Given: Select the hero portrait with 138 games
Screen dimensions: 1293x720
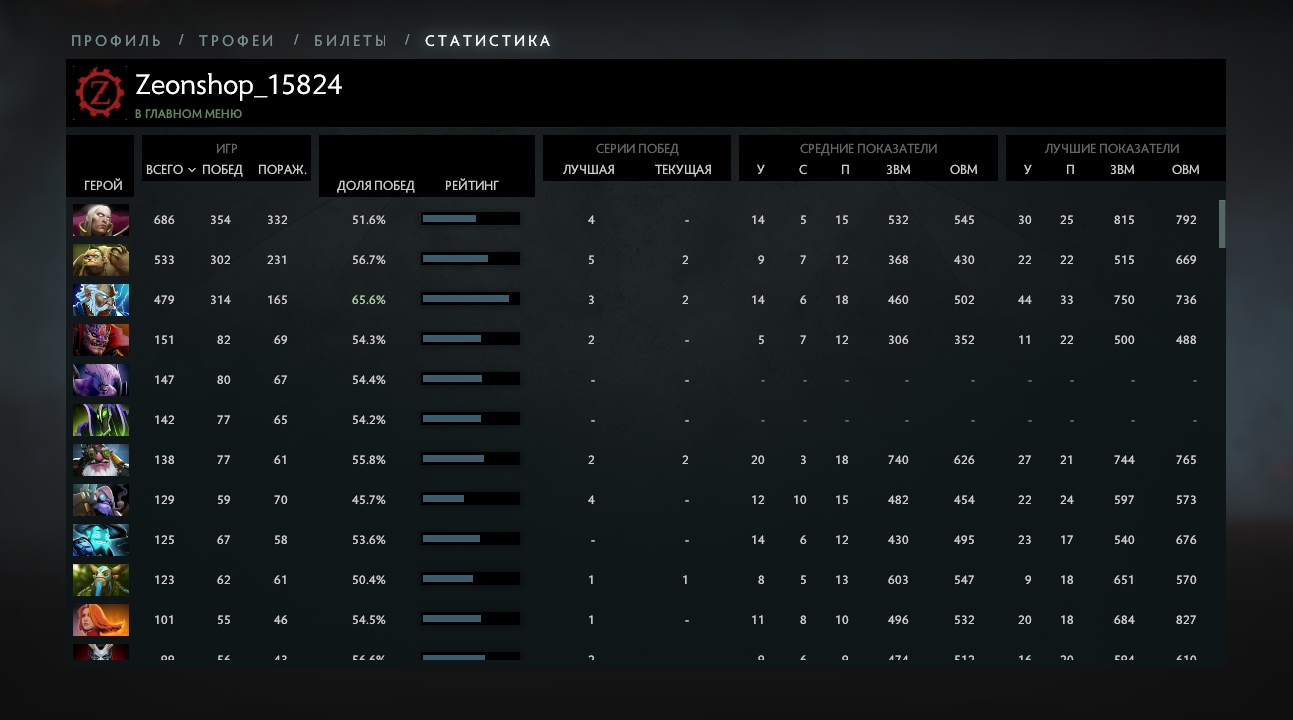Looking at the screenshot, I should (101, 460).
